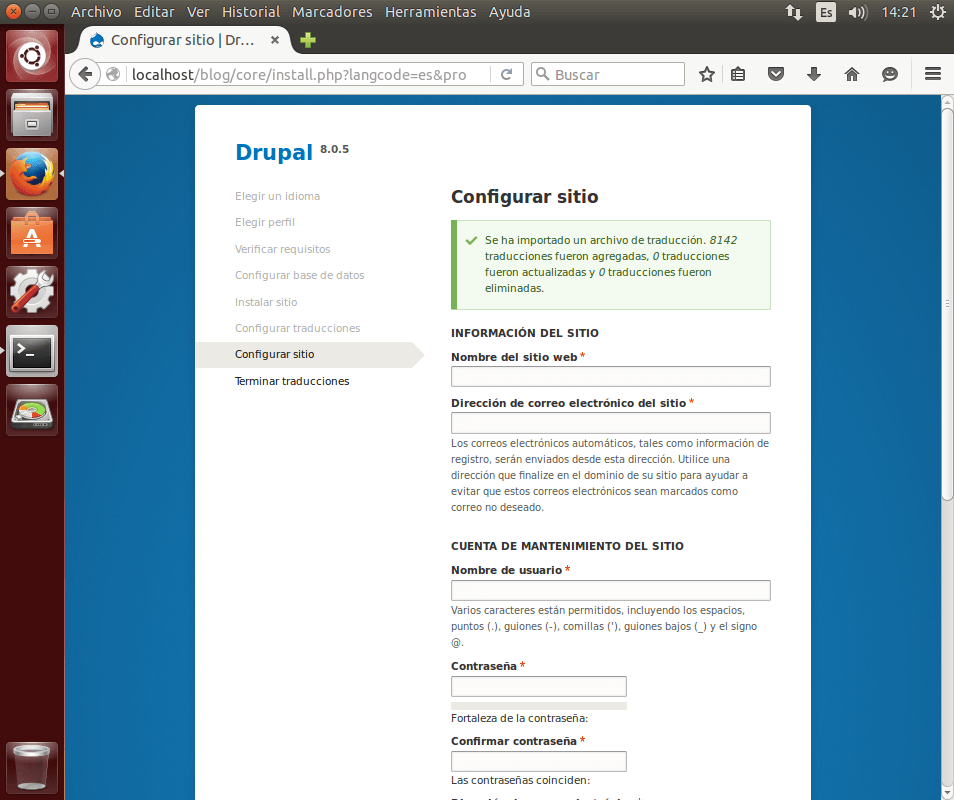This screenshot has width=954, height=800.
Task: Open network indicator in top panel
Action: tap(793, 12)
